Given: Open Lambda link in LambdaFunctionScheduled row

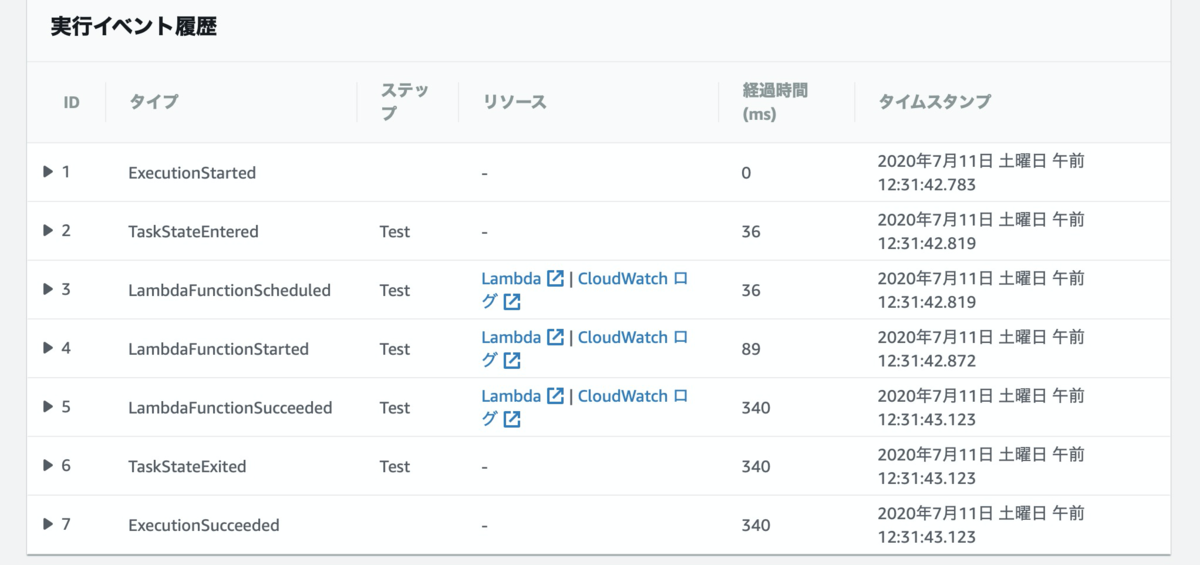Looking at the screenshot, I should point(511,279).
